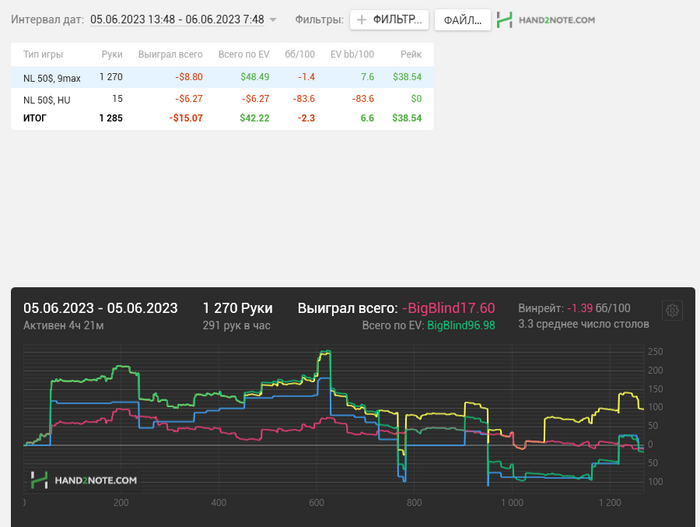700x527 pixels.
Task: Sort by the Тип игры column header
Action: [43, 54]
